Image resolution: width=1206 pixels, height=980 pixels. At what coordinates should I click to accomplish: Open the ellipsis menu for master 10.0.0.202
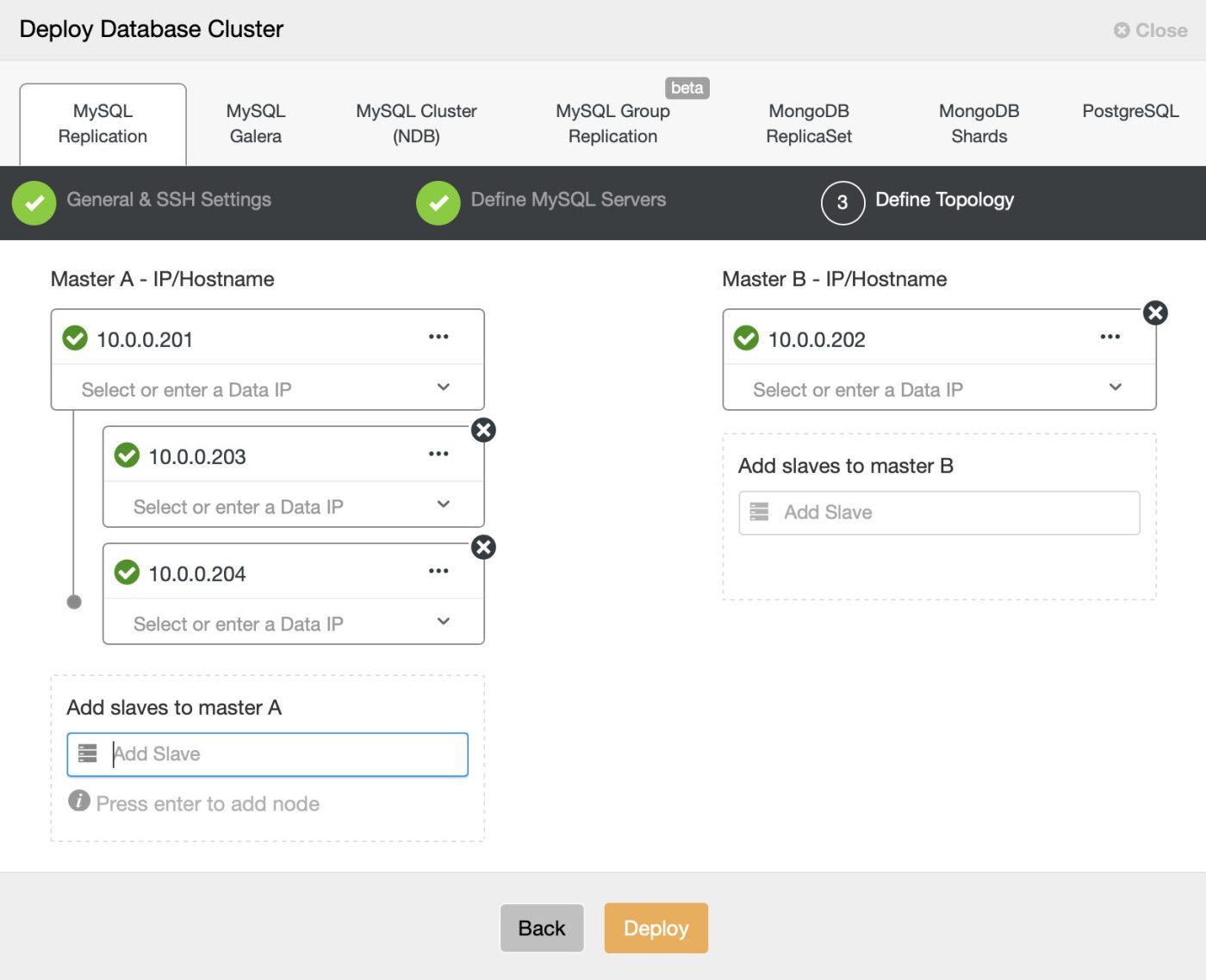coord(1110,337)
